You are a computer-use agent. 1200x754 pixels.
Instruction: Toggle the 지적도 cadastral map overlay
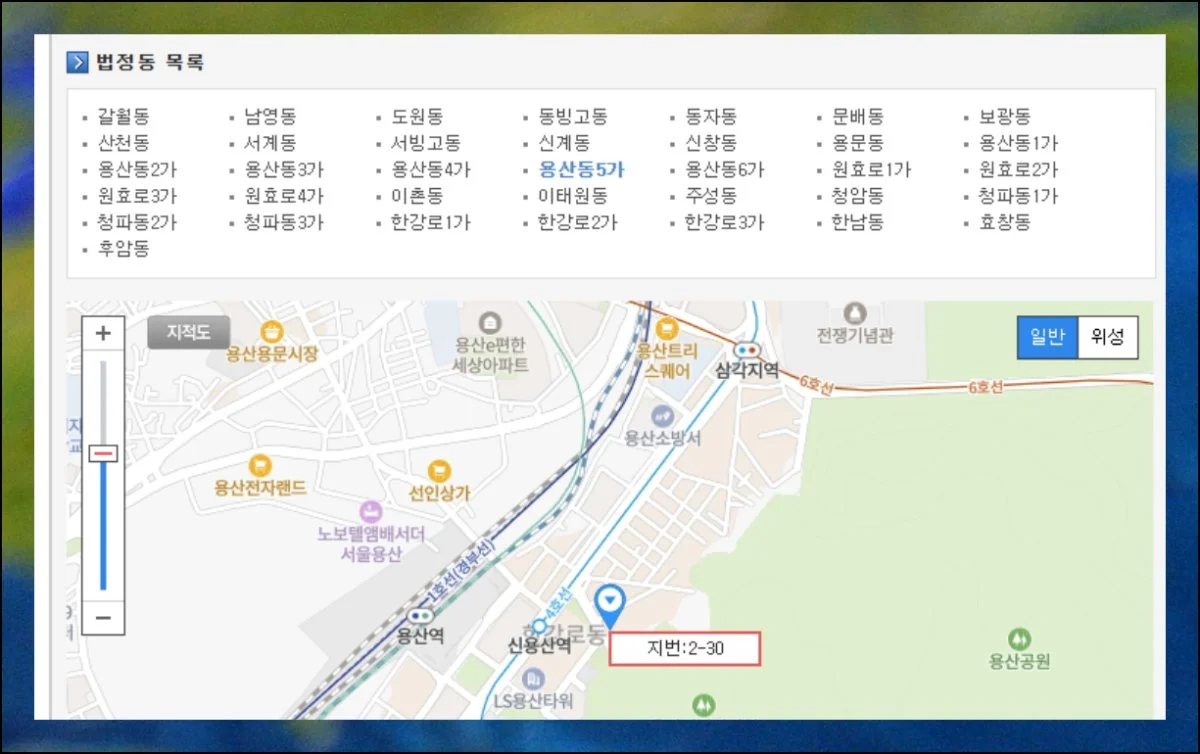pyautogui.click(x=188, y=332)
